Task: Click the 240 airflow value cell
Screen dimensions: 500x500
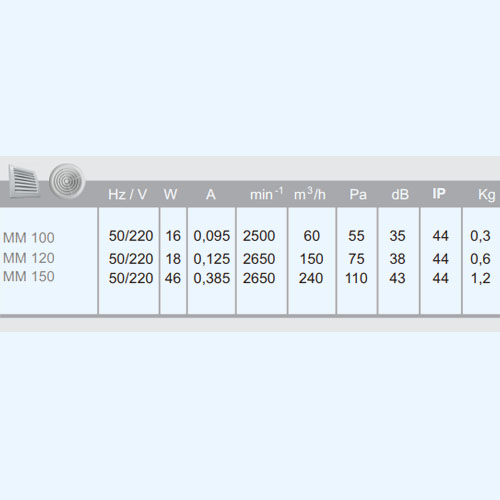Action: click(x=311, y=278)
